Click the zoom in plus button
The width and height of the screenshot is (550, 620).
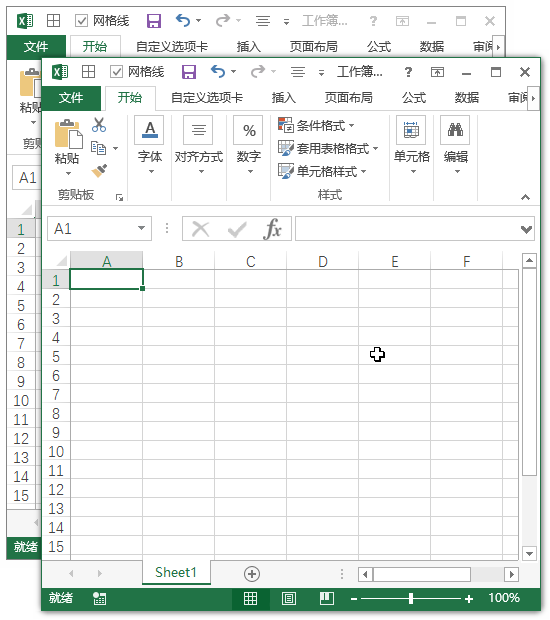469,599
